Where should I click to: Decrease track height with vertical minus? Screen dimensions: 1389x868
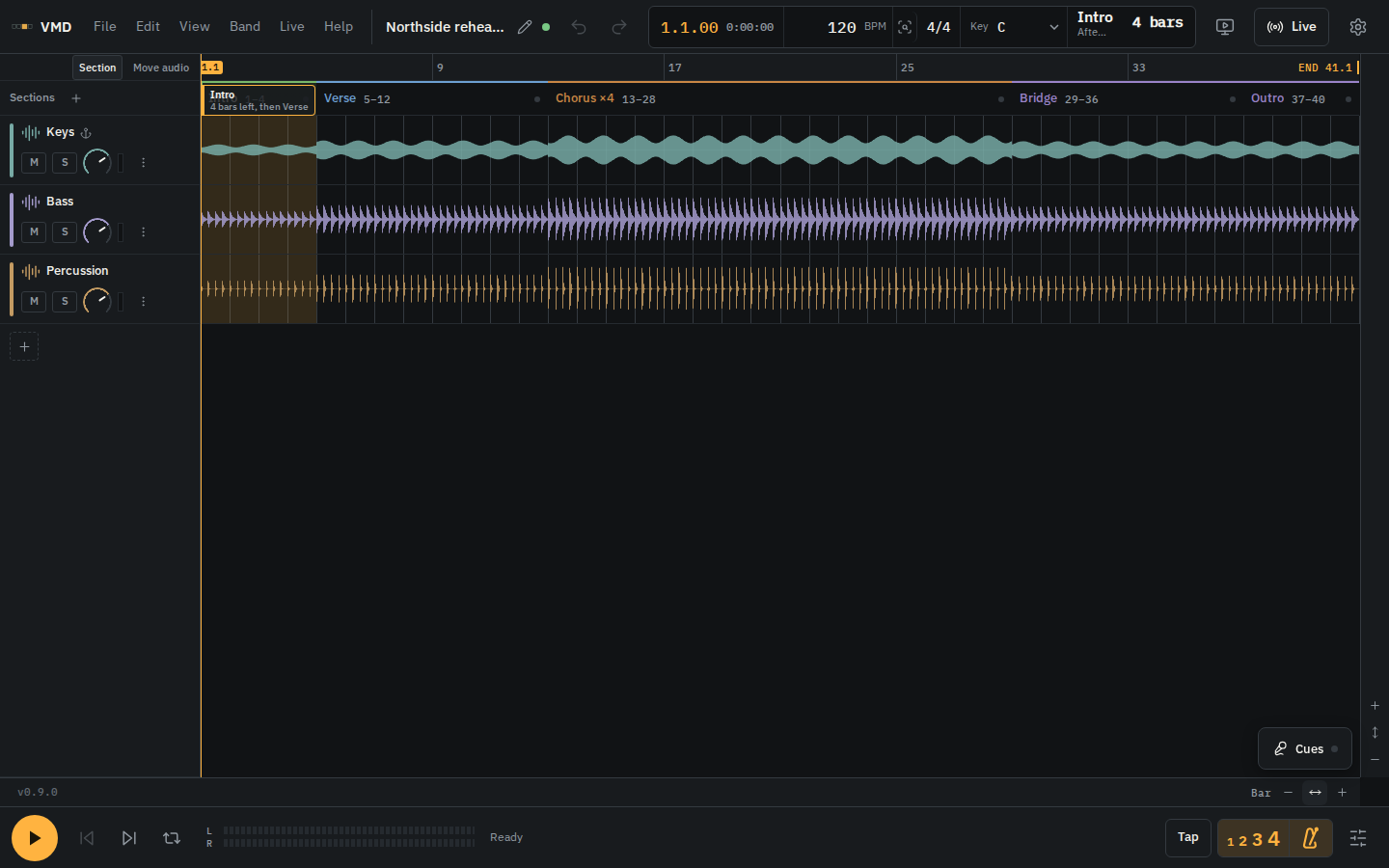click(1375, 760)
